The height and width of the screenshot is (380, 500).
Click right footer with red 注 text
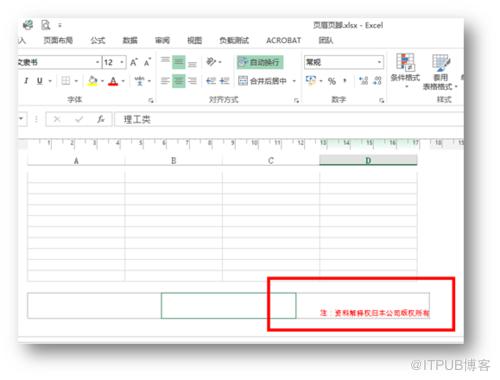pyautogui.click(x=363, y=305)
